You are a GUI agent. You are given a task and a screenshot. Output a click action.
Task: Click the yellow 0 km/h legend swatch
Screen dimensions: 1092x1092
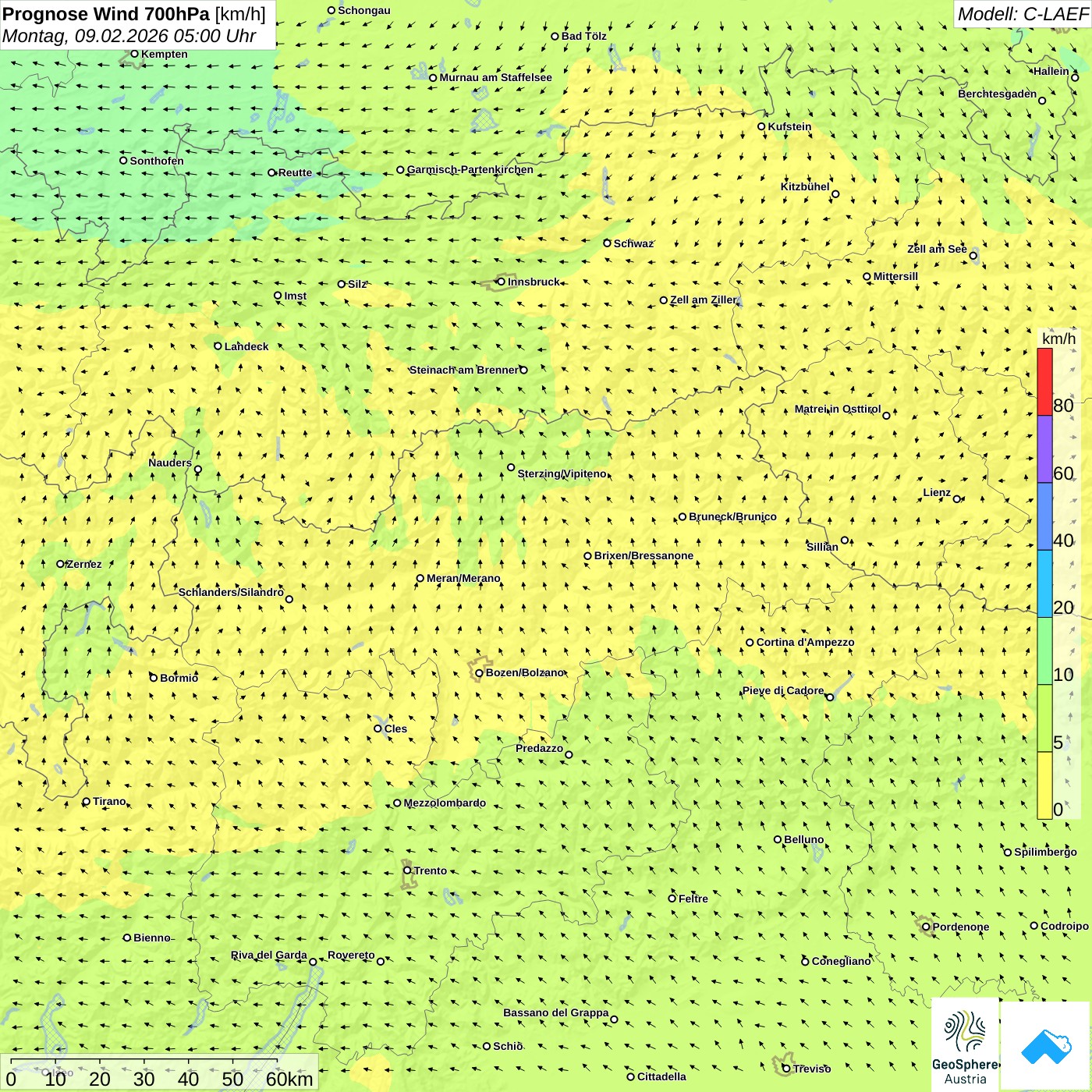click(x=1044, y=785)
